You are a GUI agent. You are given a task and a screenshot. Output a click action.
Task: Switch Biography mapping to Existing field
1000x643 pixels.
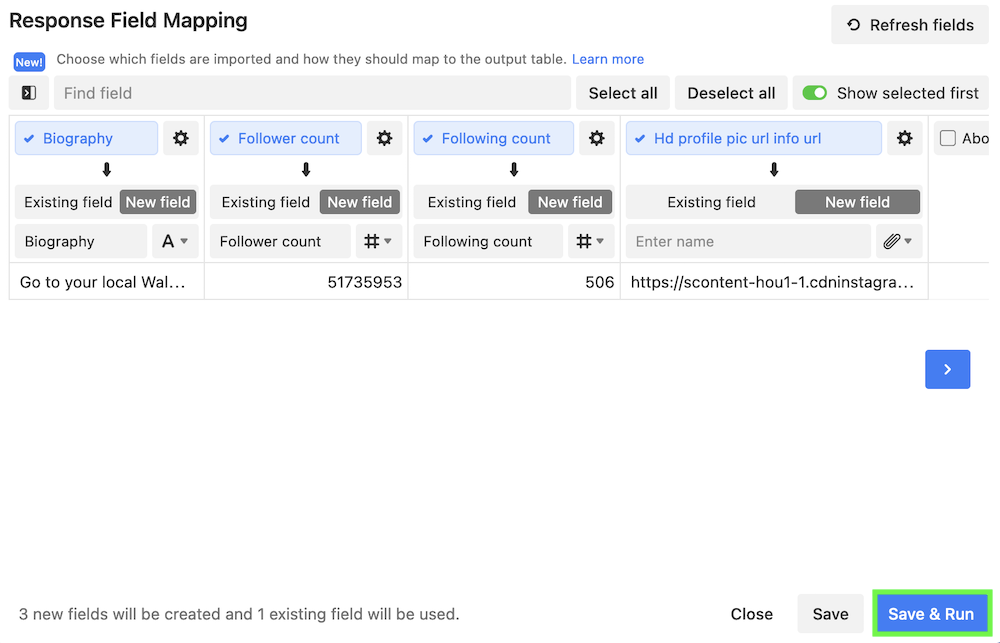coord(68,202)
